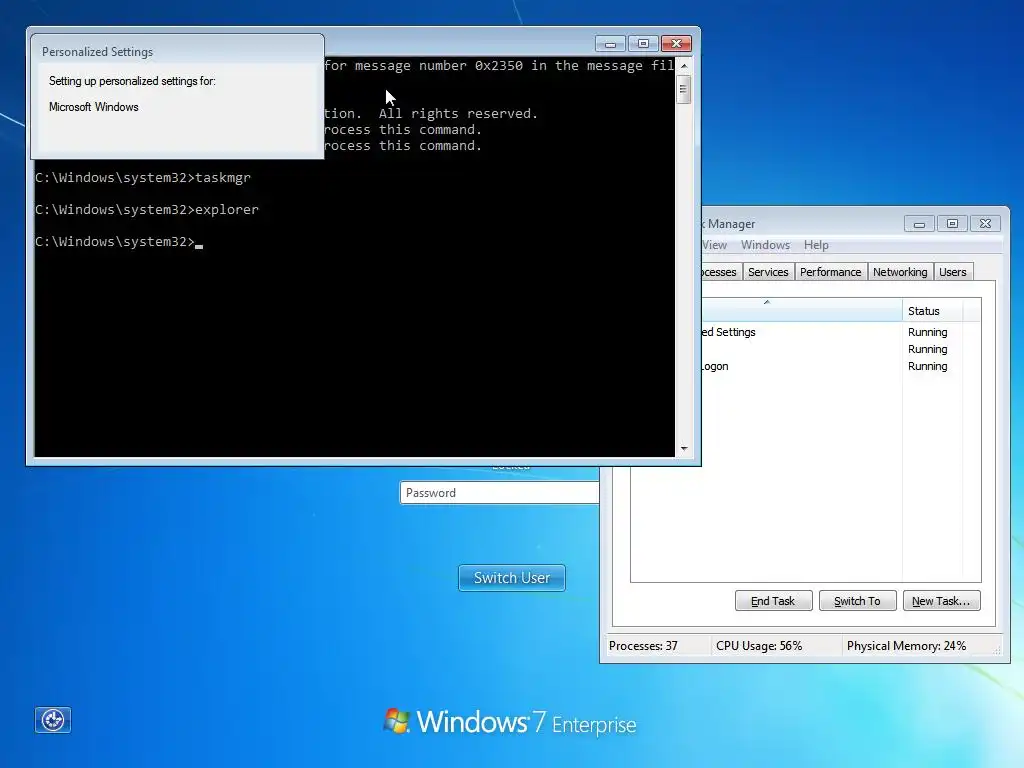Viewport: 1024px width, 768px height.
Task: Click 'Physical Memory: 24%' status entry
Action: coord(906,646)
